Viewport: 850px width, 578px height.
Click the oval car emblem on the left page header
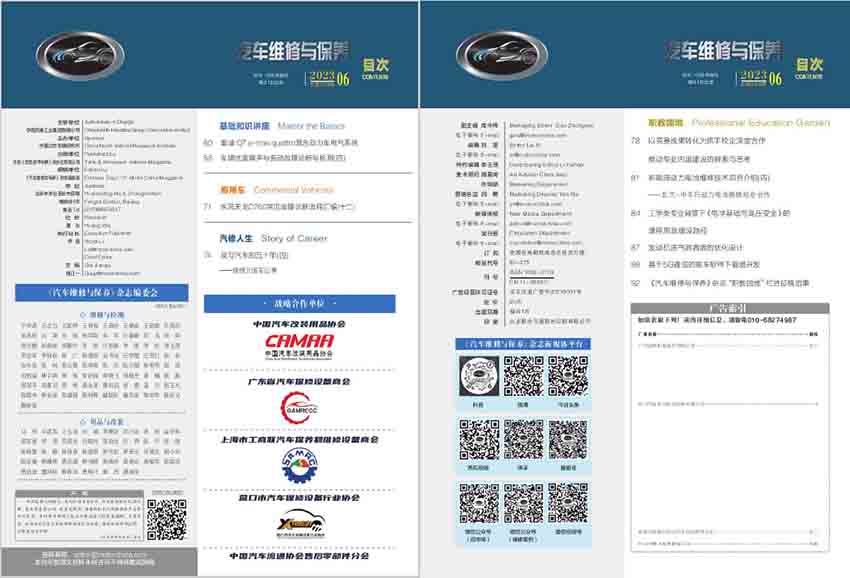[80, 55]
